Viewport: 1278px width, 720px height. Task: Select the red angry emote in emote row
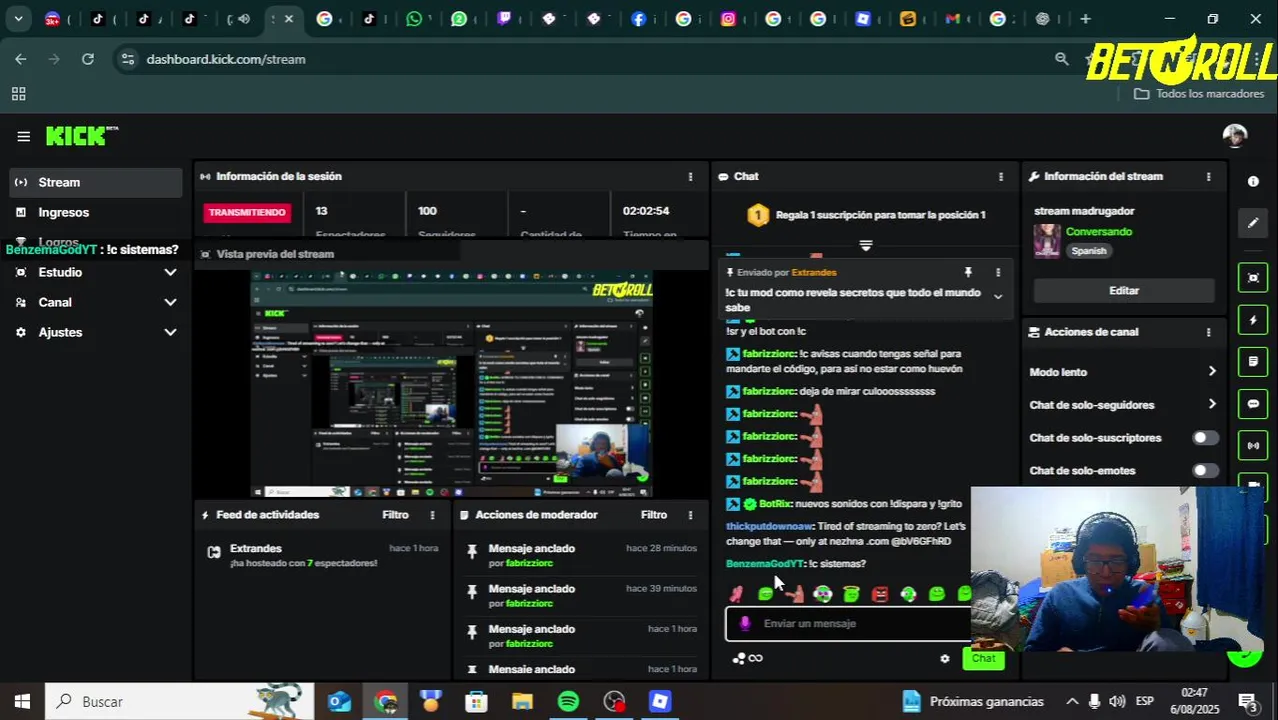coord(880,594)
